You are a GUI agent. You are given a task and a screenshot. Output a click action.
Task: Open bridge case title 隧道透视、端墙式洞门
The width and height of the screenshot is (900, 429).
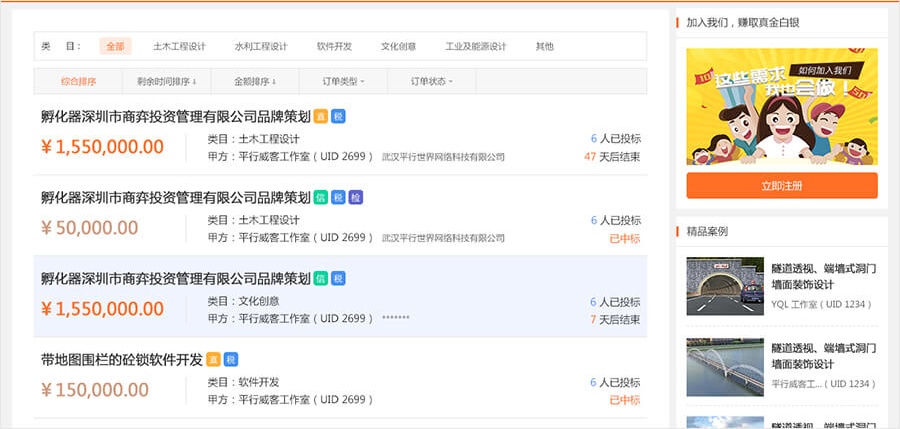824,356
